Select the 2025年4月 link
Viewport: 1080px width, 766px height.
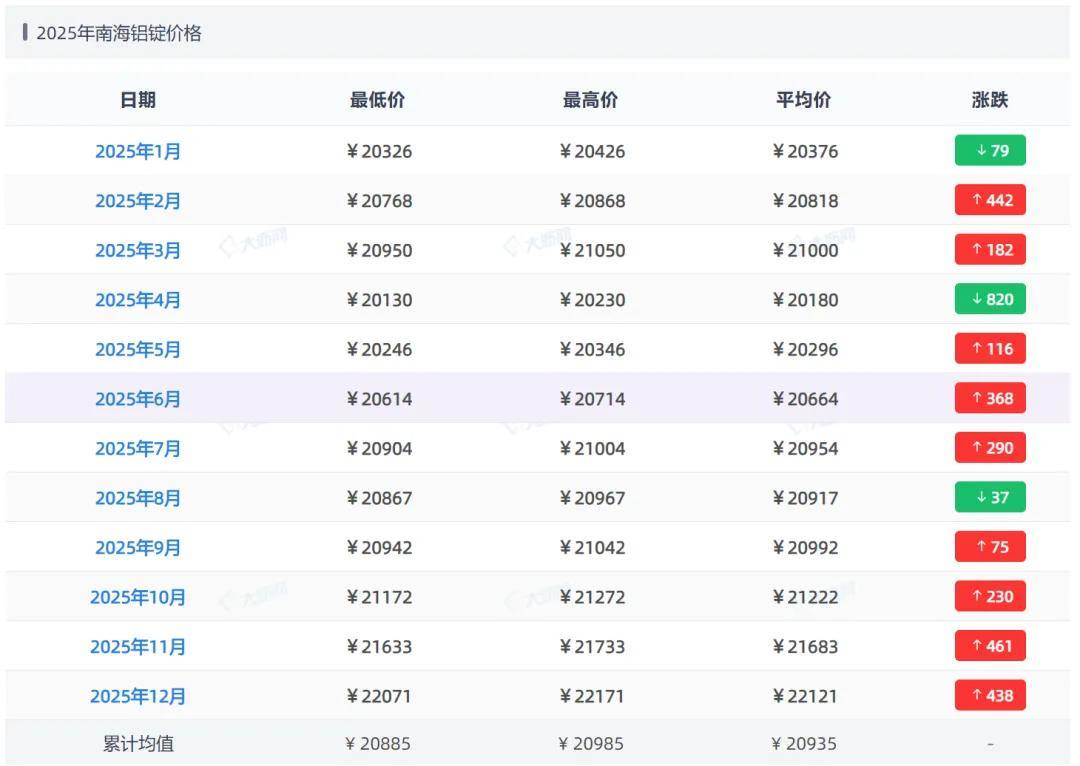[138, 300]
